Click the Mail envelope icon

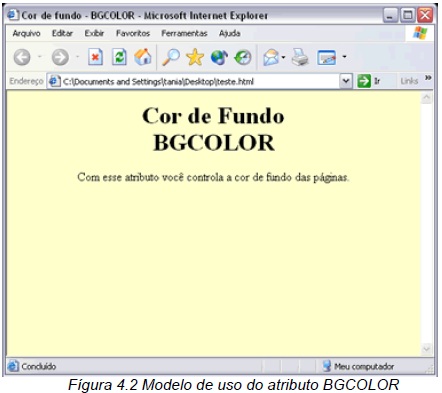(x=271, y=57)
